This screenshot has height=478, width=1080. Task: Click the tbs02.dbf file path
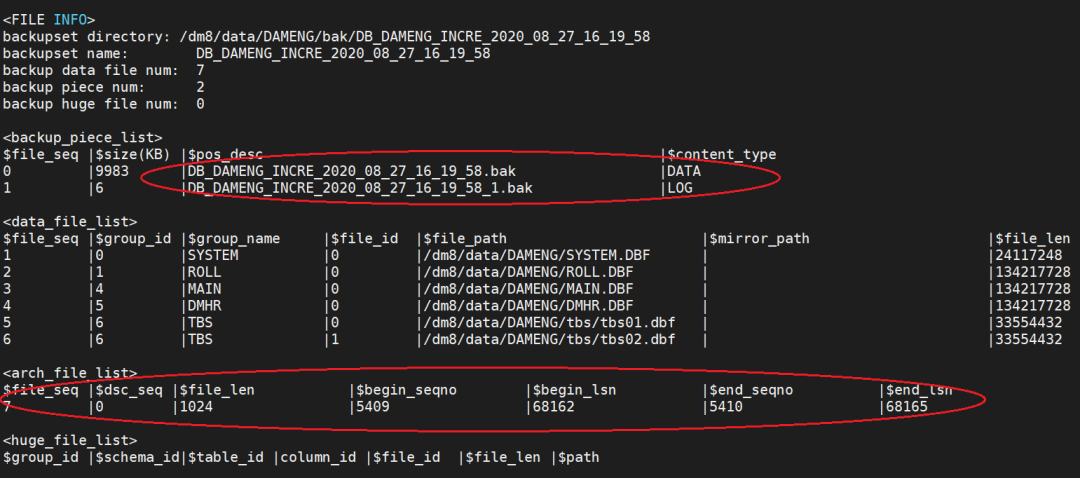coord(547,340)
